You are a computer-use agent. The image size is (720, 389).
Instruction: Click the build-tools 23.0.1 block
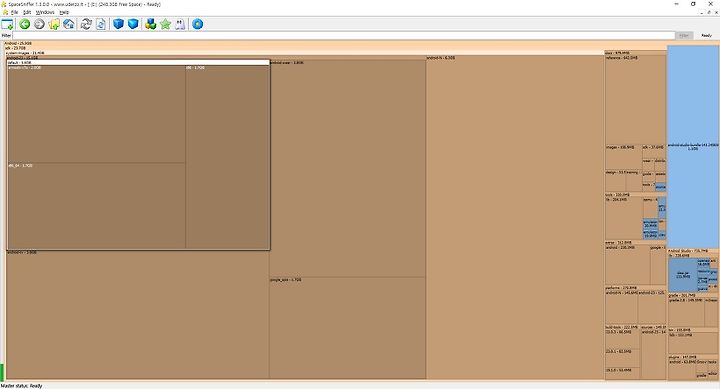[x=622, y=359]
